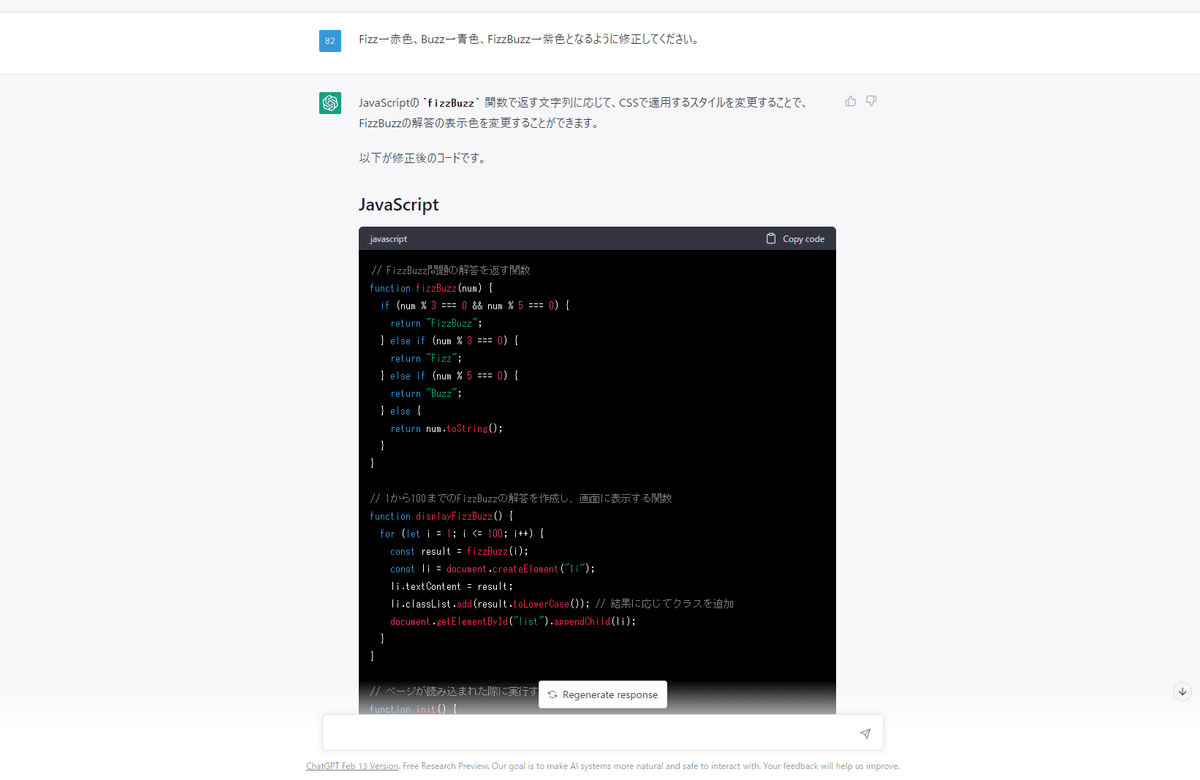Select the javascript label on the code block

click(390, 239)
